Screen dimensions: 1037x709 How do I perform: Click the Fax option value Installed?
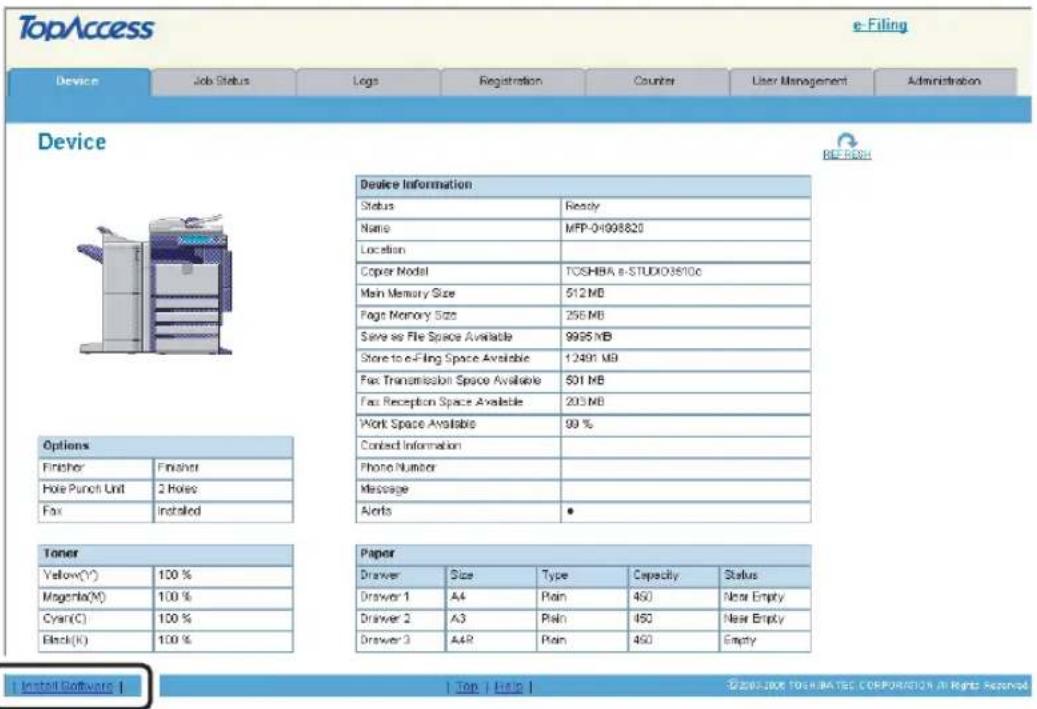(179, 511)
